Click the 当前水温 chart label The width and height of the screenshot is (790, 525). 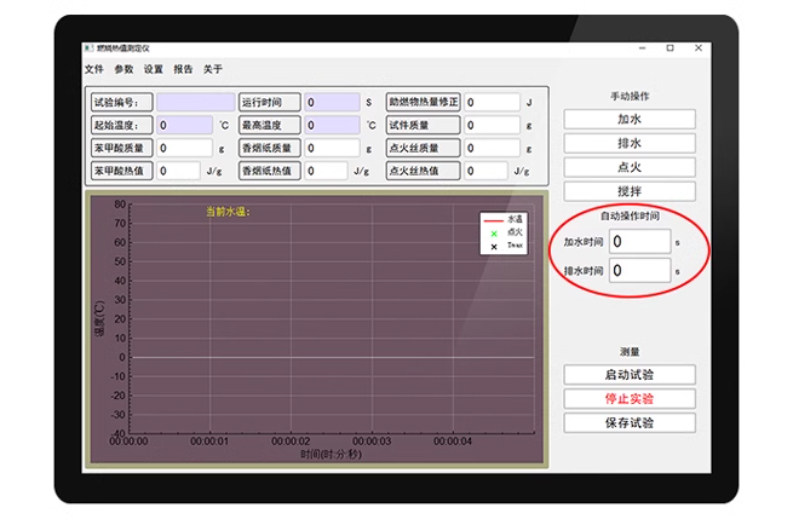point(228,212)
